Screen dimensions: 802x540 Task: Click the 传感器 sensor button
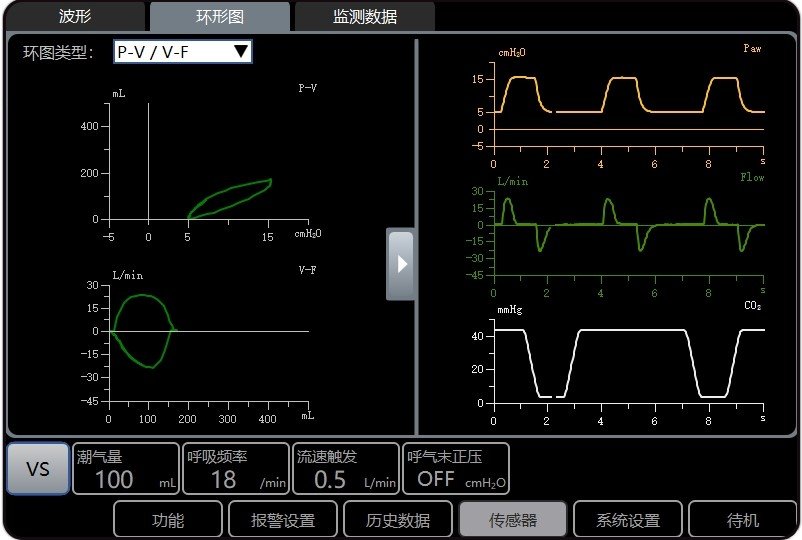(513, 520)
